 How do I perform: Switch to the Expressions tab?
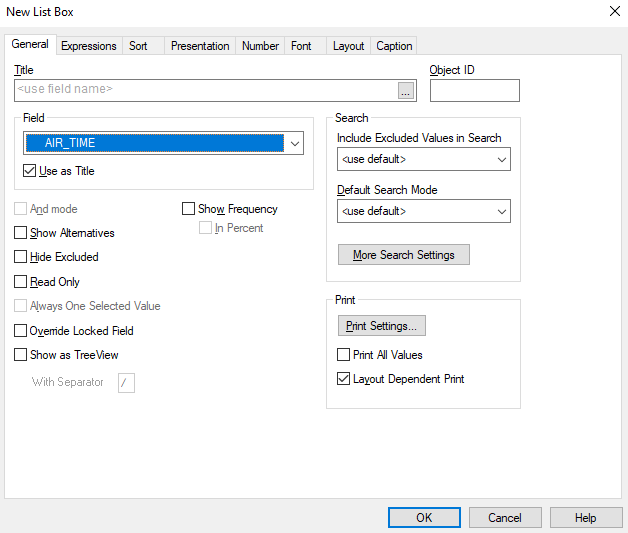89,46
